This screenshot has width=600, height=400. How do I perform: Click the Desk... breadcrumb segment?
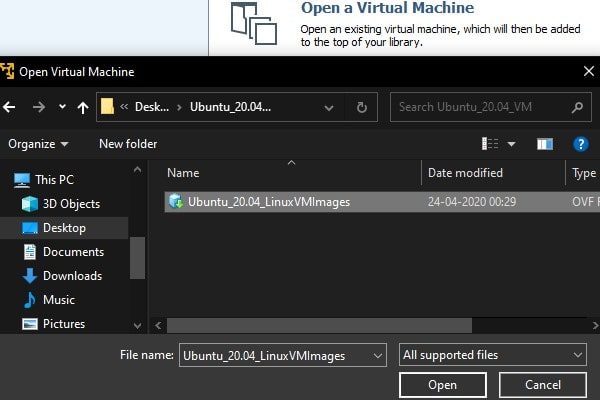[152, 107]
